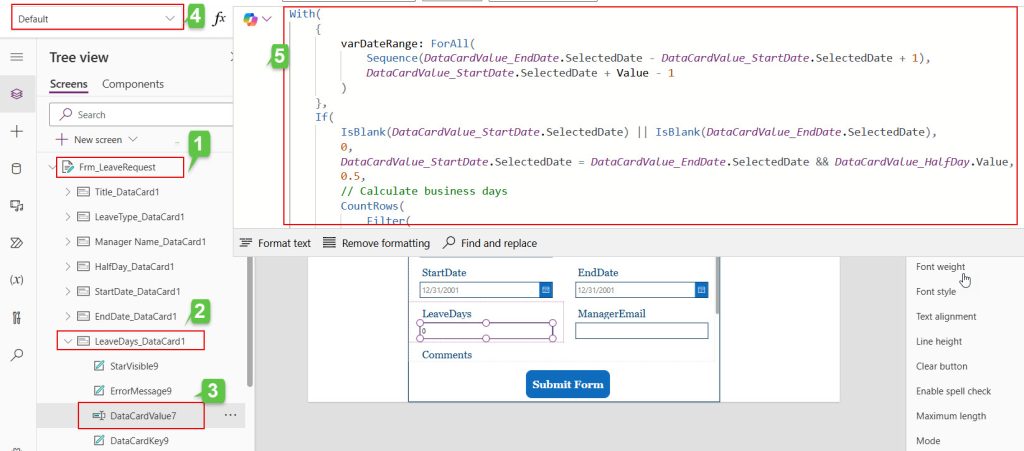
Task: Switch to the Screens tab
Action: pyautogui.click(x=69, y=84)
